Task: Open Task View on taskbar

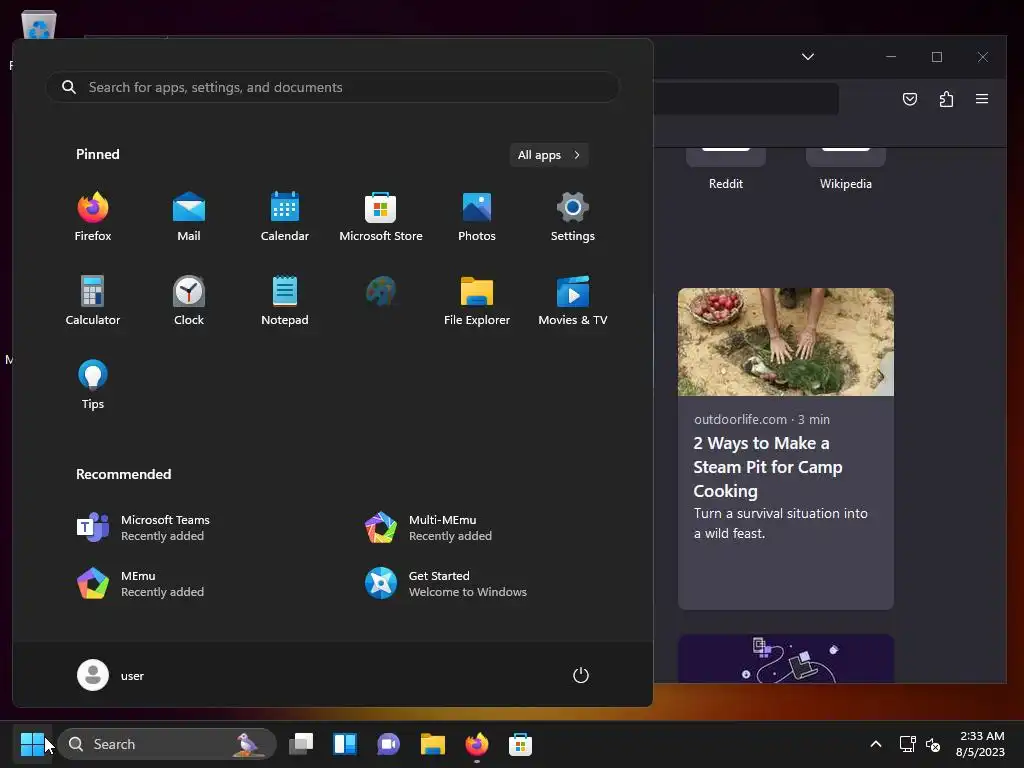Action: (301, 744)
